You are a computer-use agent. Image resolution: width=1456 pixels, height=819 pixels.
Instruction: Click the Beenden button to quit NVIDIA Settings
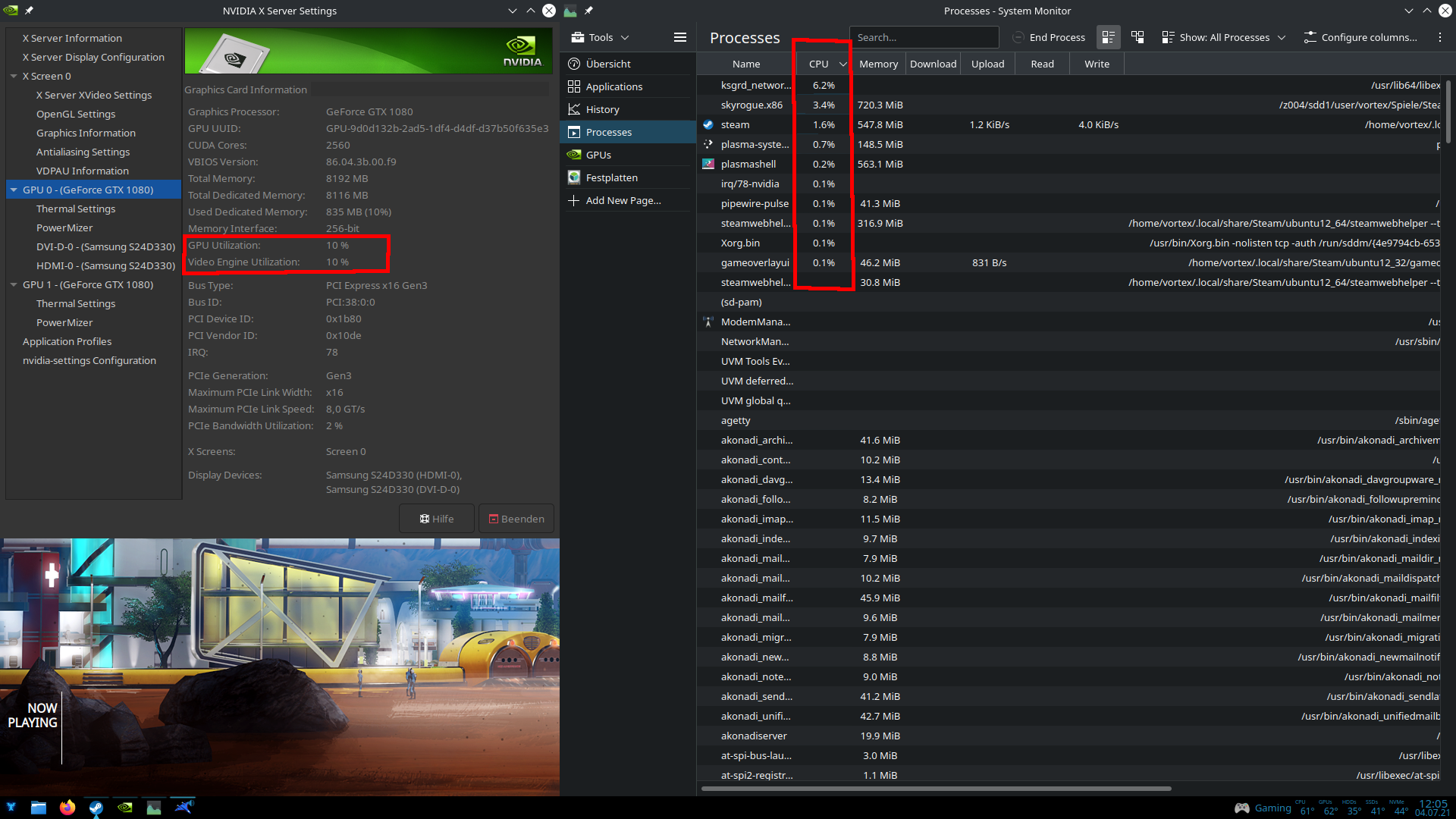(516, 519)
